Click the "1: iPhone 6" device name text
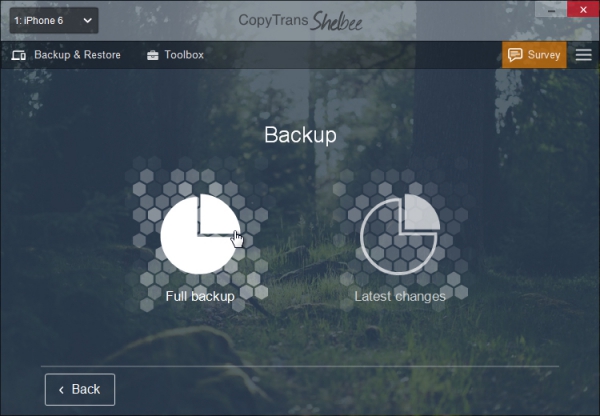This screenshot has width=600, height=416. click(x=39, y=21)
